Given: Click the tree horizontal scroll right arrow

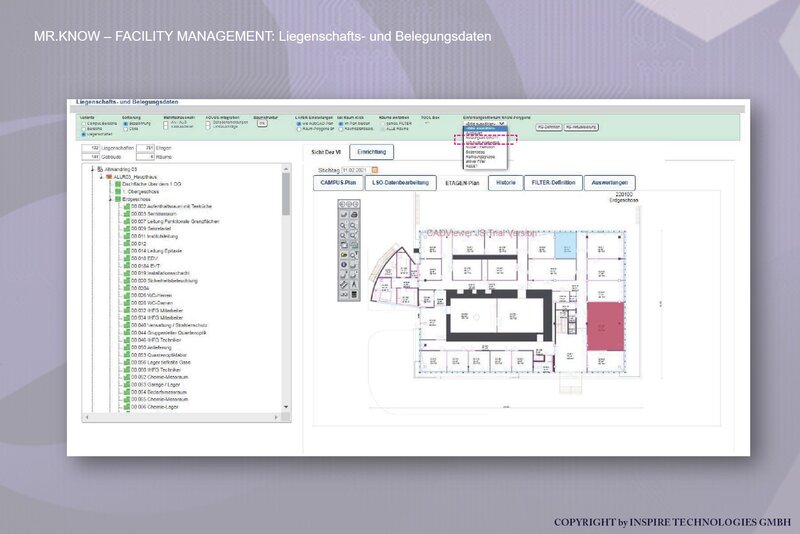Looking at the screenshot, I should 276,417.
